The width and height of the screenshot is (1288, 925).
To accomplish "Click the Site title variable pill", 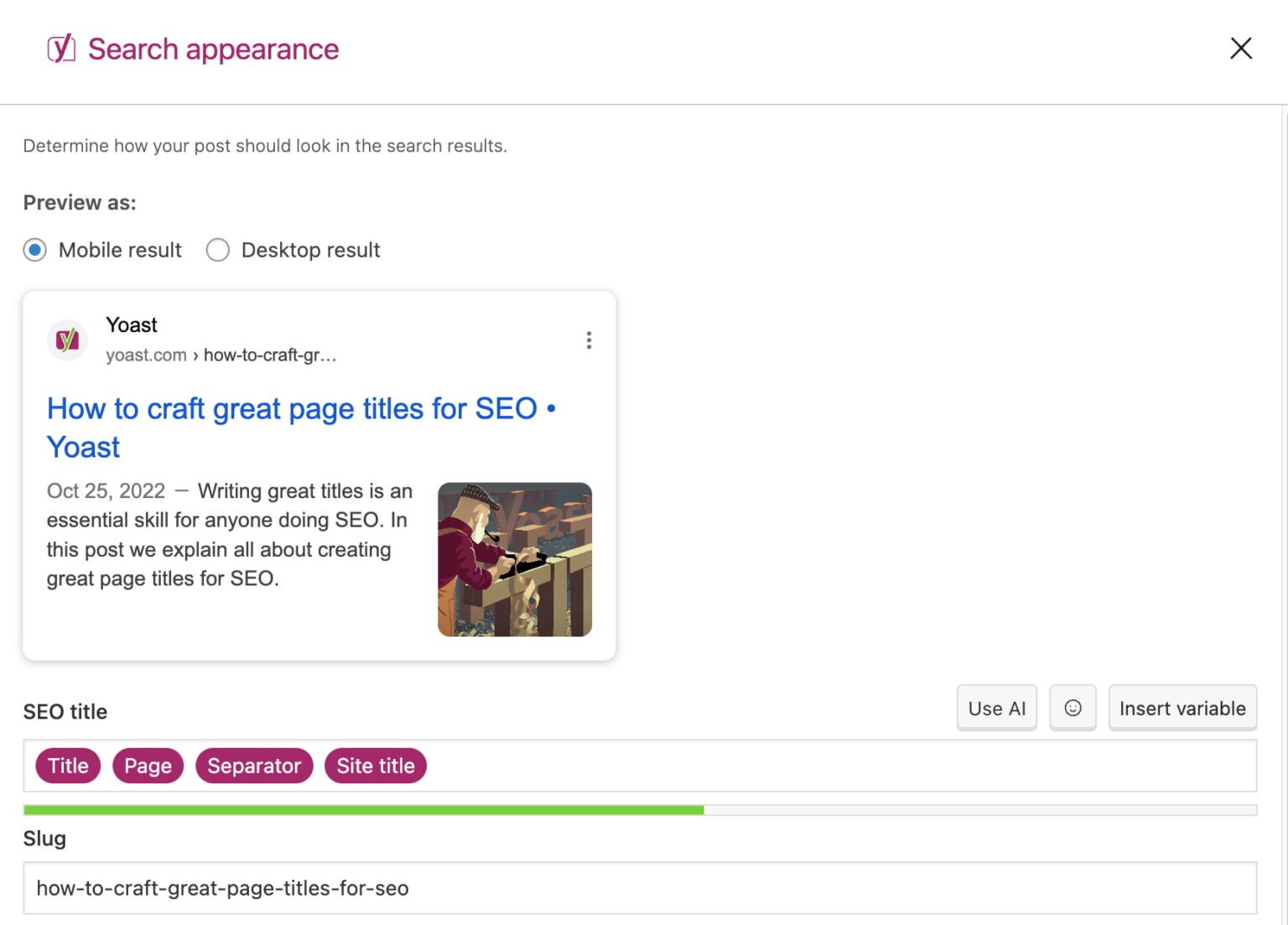I will click(x=375, y=765).
